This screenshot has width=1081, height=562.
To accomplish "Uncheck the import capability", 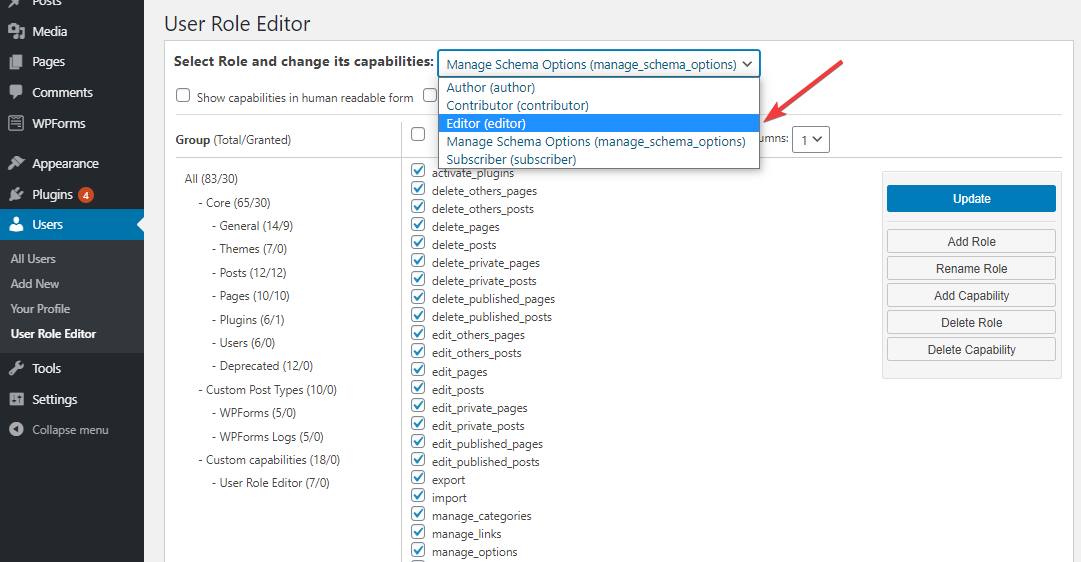I will 418,495.
